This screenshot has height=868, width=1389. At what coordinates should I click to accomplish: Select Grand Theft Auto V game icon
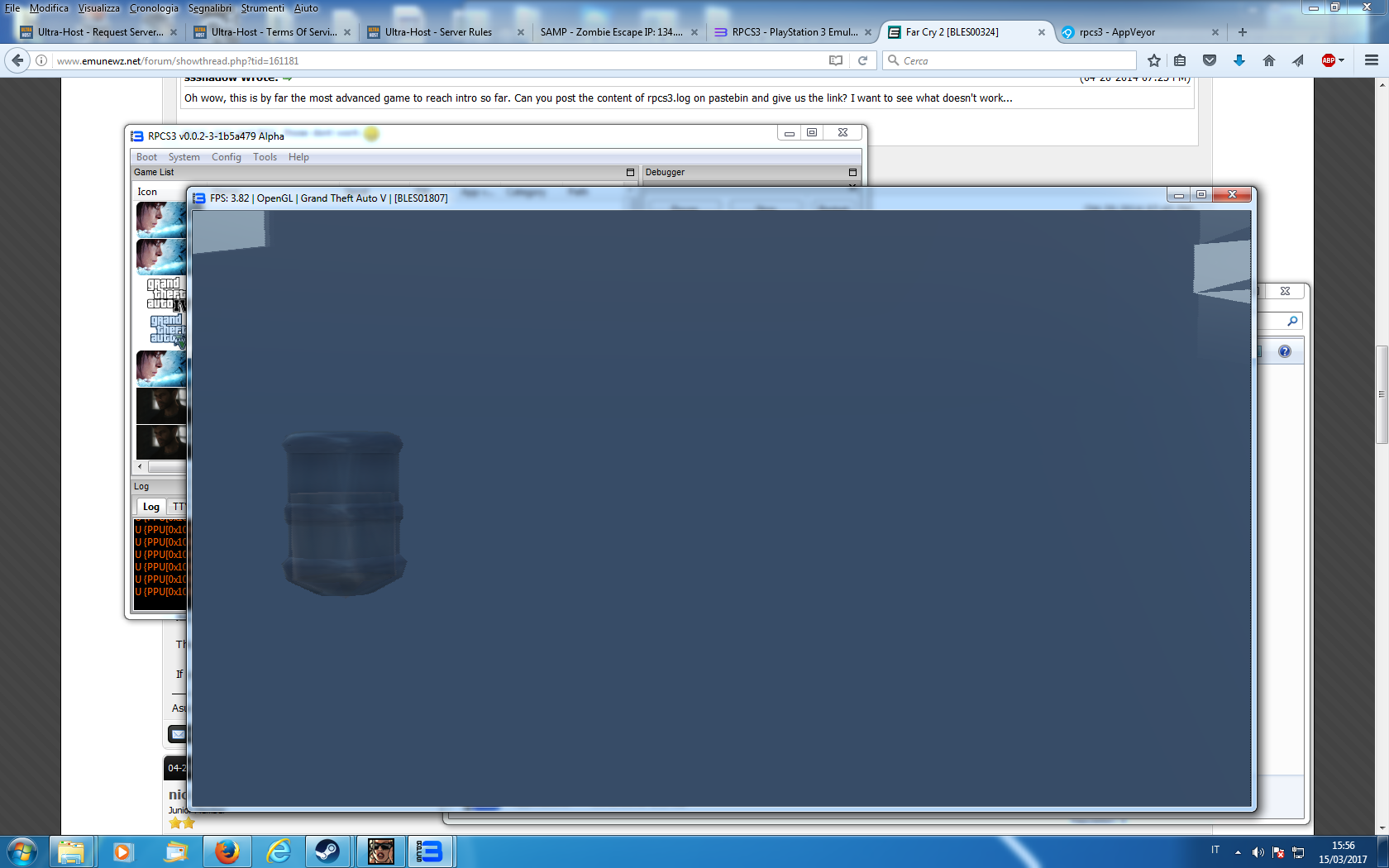pos(168,330)
